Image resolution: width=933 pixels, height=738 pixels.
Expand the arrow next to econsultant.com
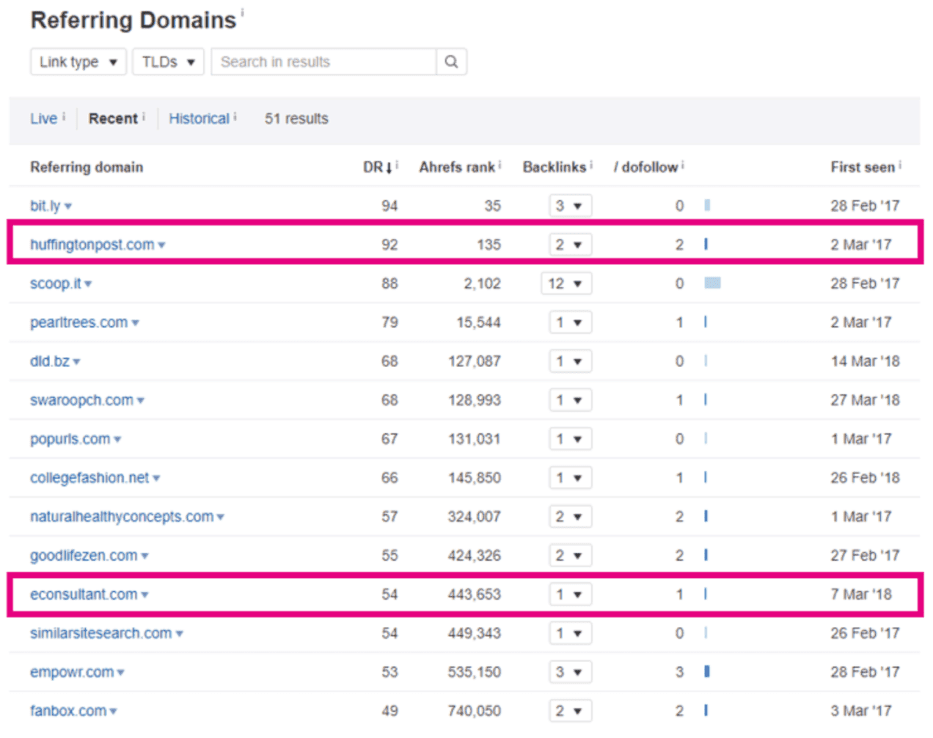coord(145,595)
